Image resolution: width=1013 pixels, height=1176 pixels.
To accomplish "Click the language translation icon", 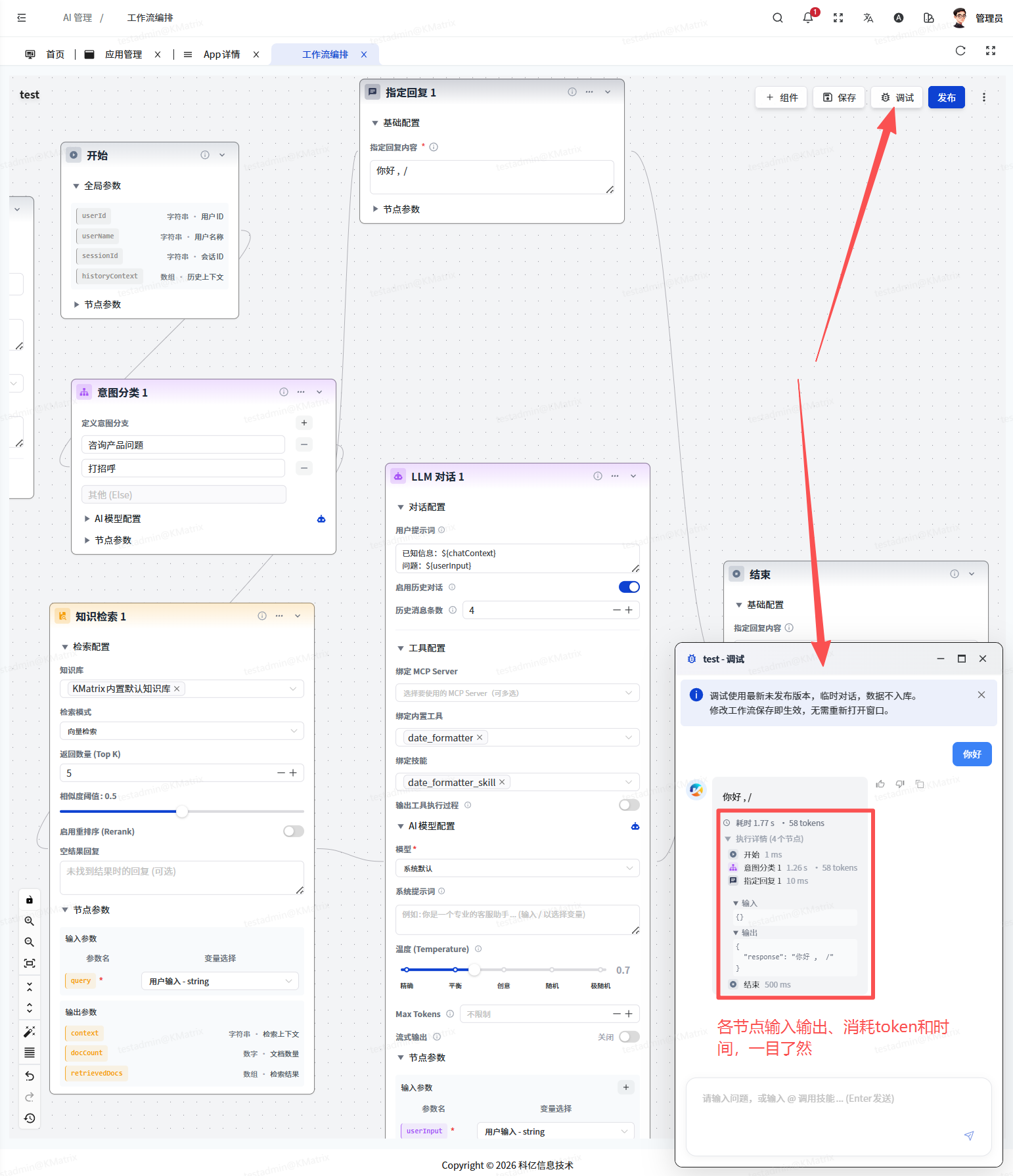I will [x=868, y=18].
